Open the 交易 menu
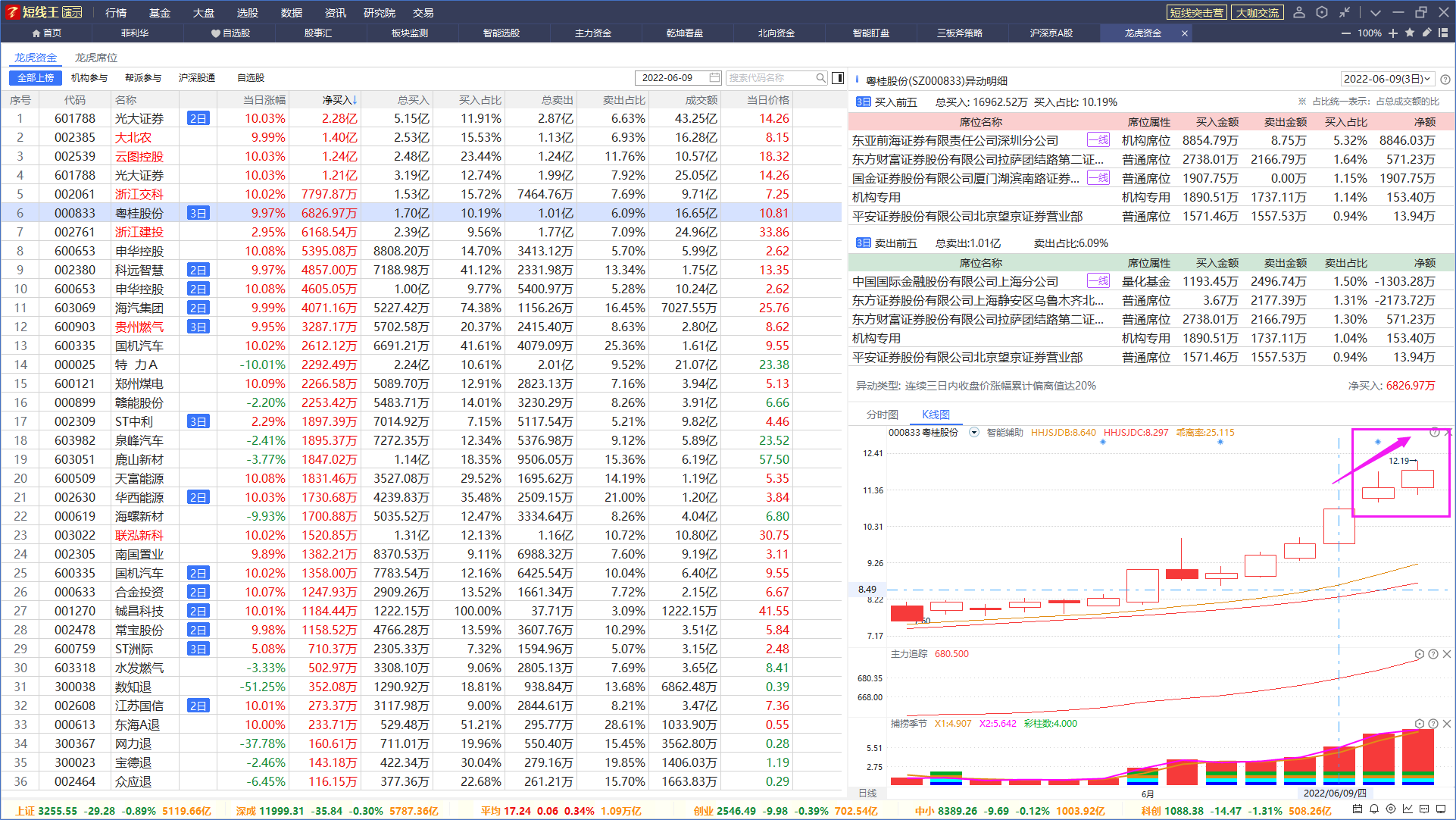 [x=423, y=13]
